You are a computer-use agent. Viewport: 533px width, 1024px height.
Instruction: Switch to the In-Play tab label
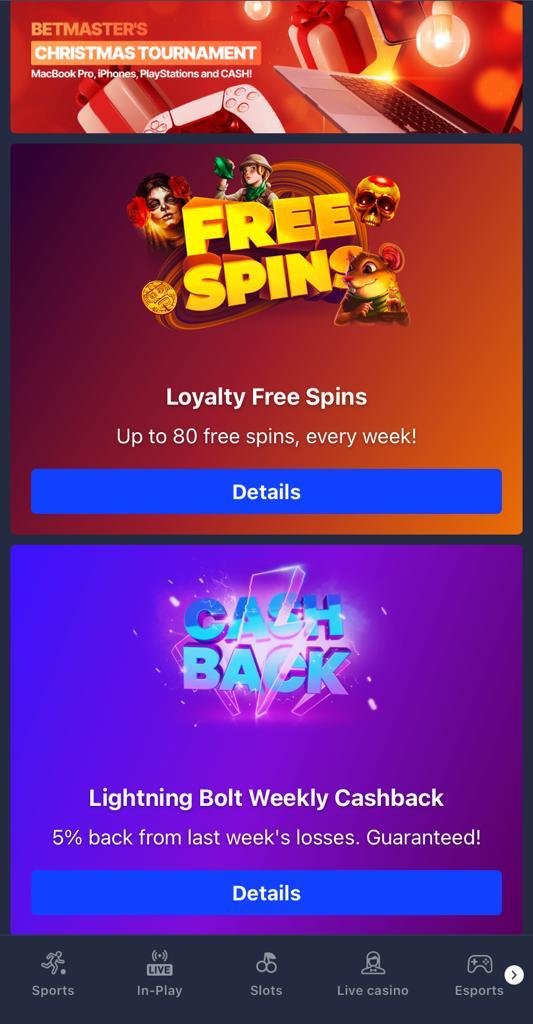pos(159,991)
